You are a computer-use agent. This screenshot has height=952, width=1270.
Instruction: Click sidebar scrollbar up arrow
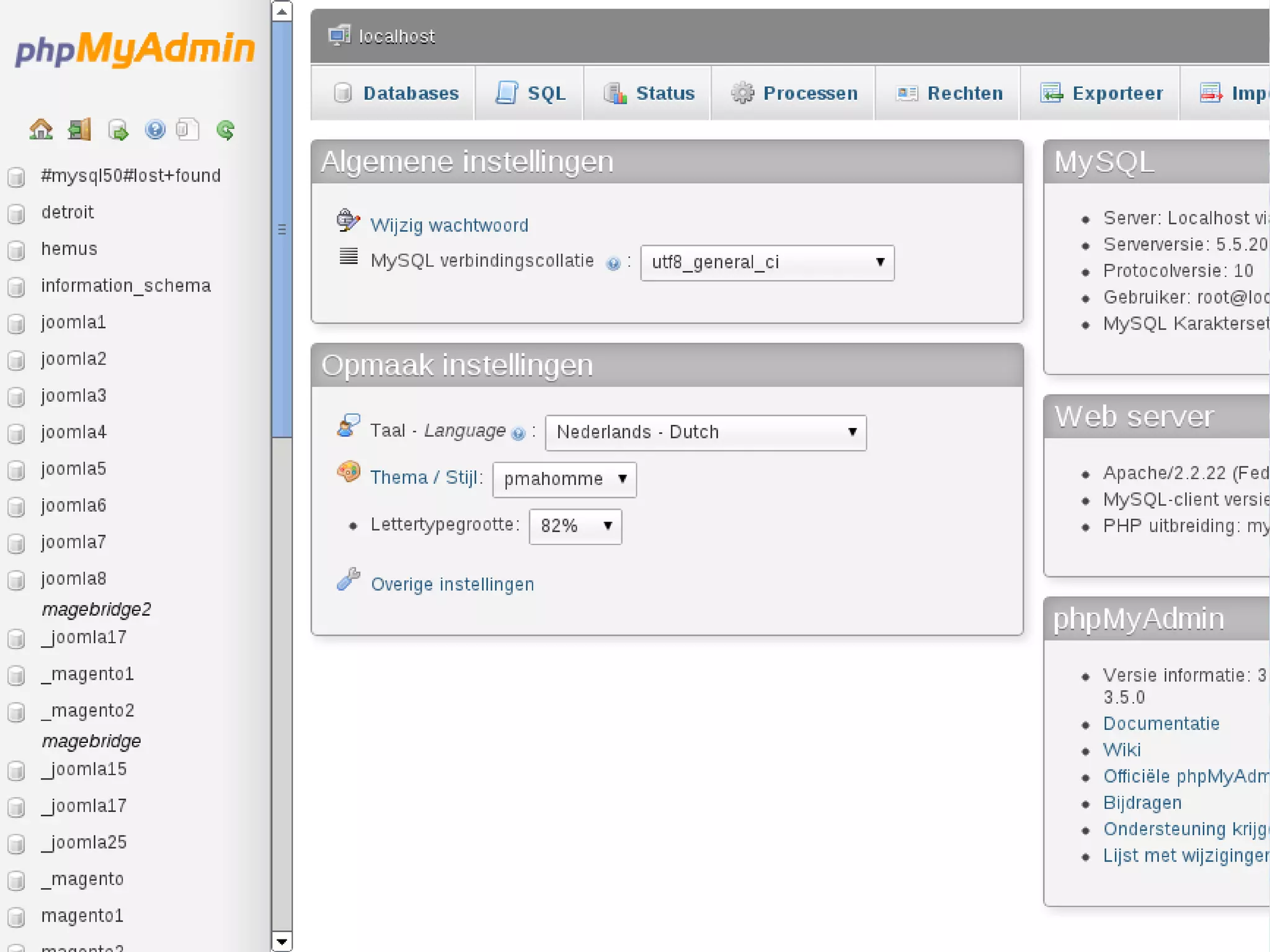[282, 11]
